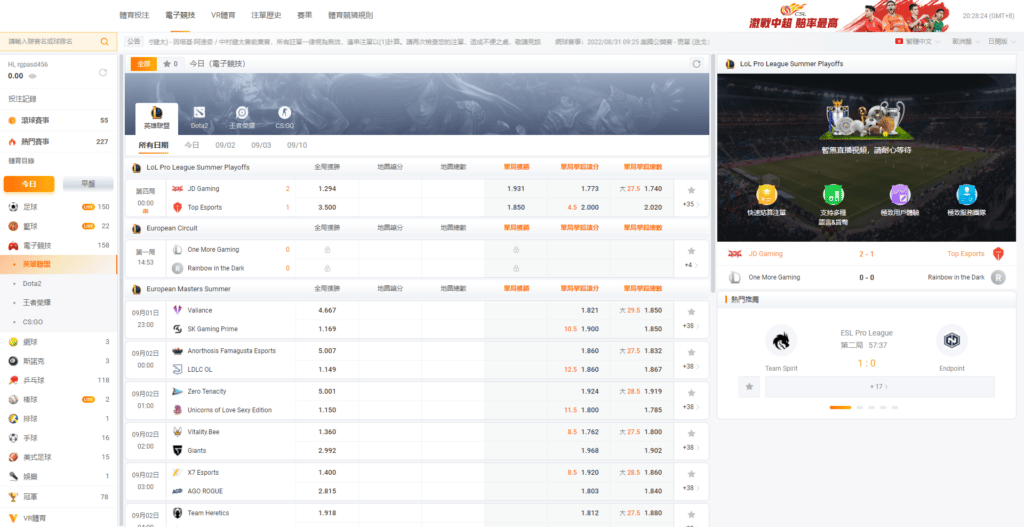This screenshot has height=527, width=1024.
Task: Select the 09/02 date tab
Action: coord(225,145)
